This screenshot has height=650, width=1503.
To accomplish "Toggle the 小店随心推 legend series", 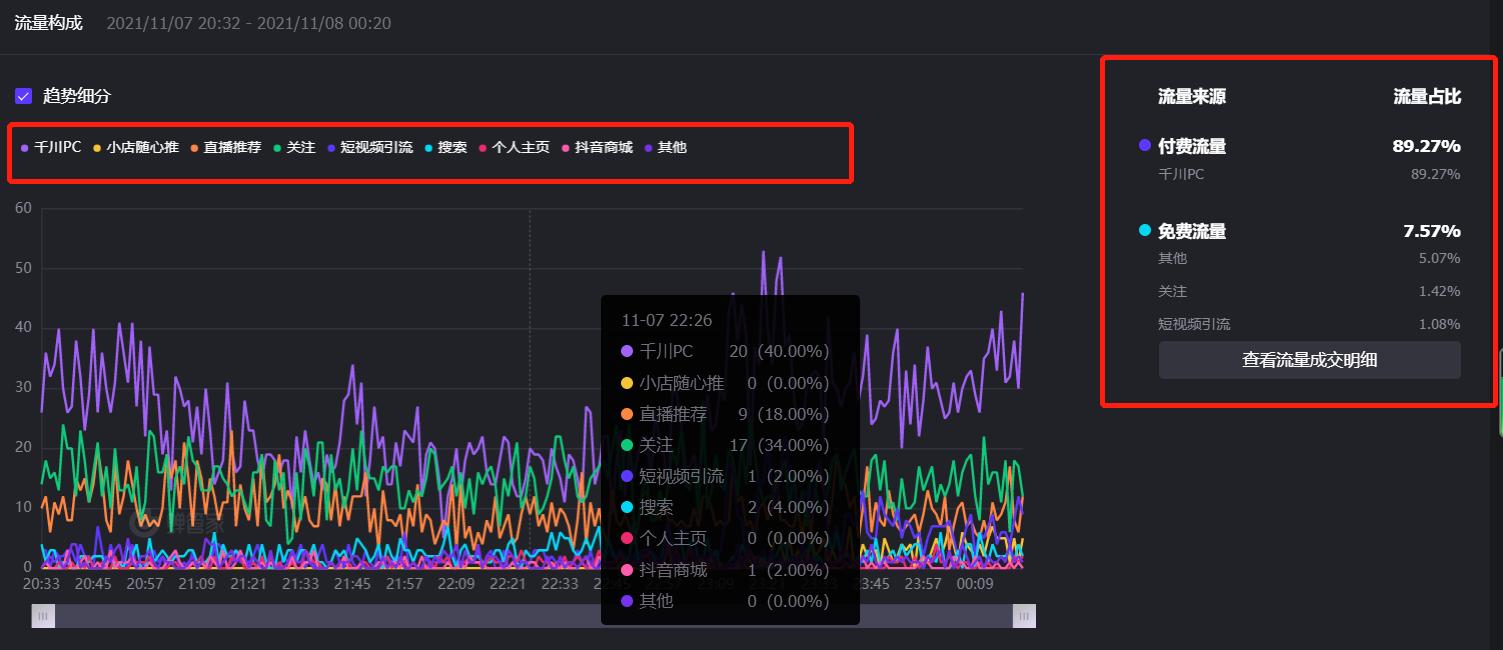I will tap(137, 147).
